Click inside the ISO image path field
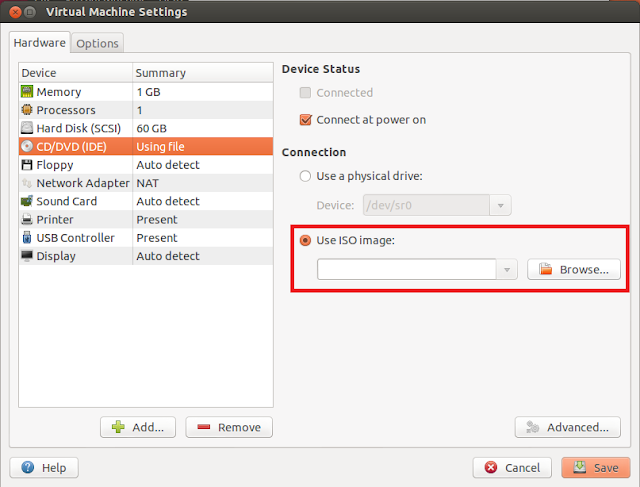Screen dimensions: 640x487 coord(407,269)
